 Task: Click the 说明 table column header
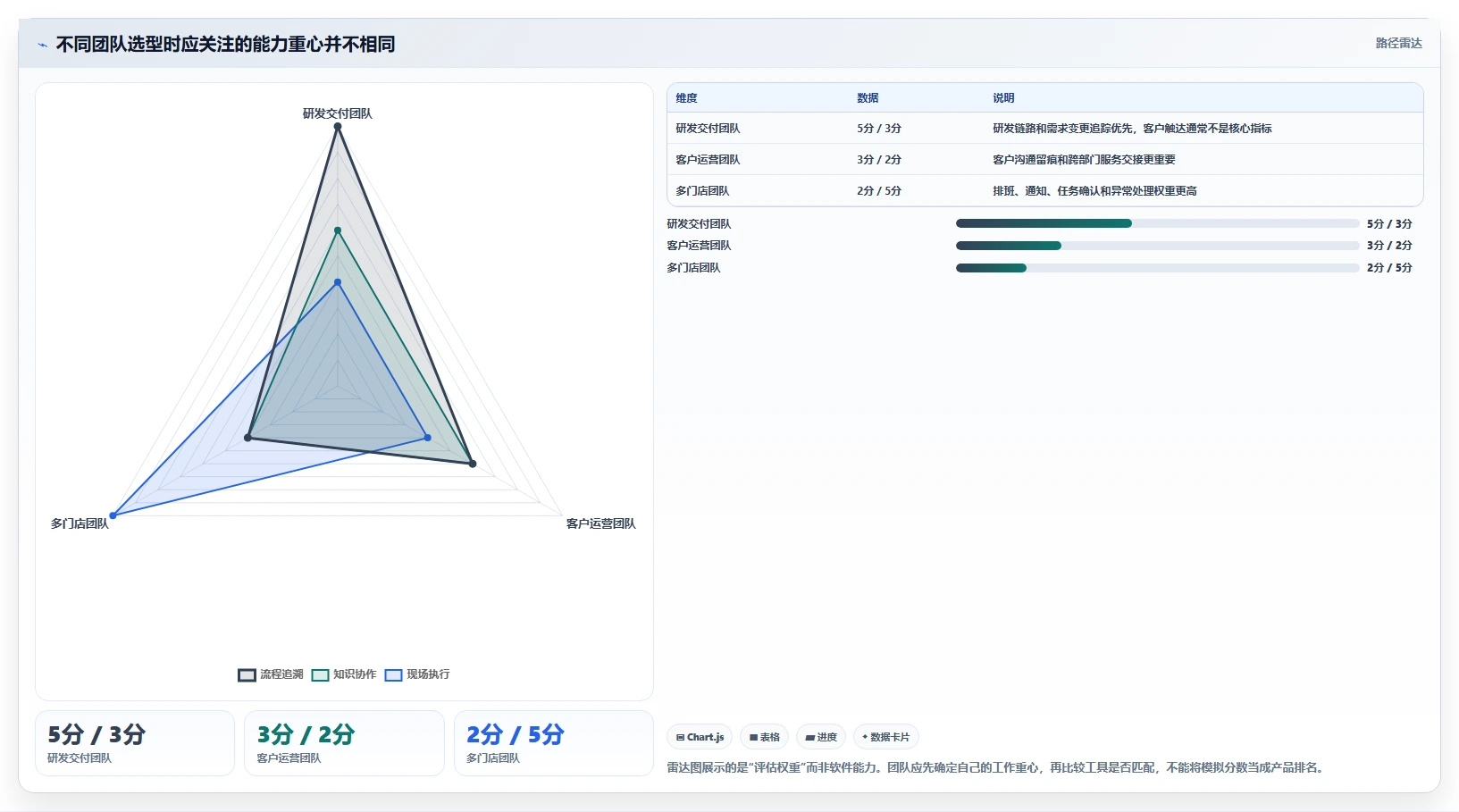(x=1003, y=98)
